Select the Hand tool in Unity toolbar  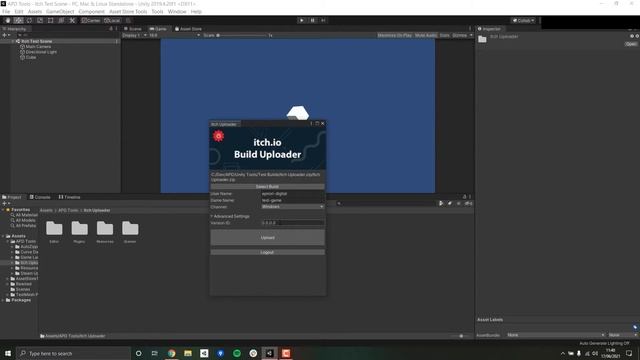(7, 20)
